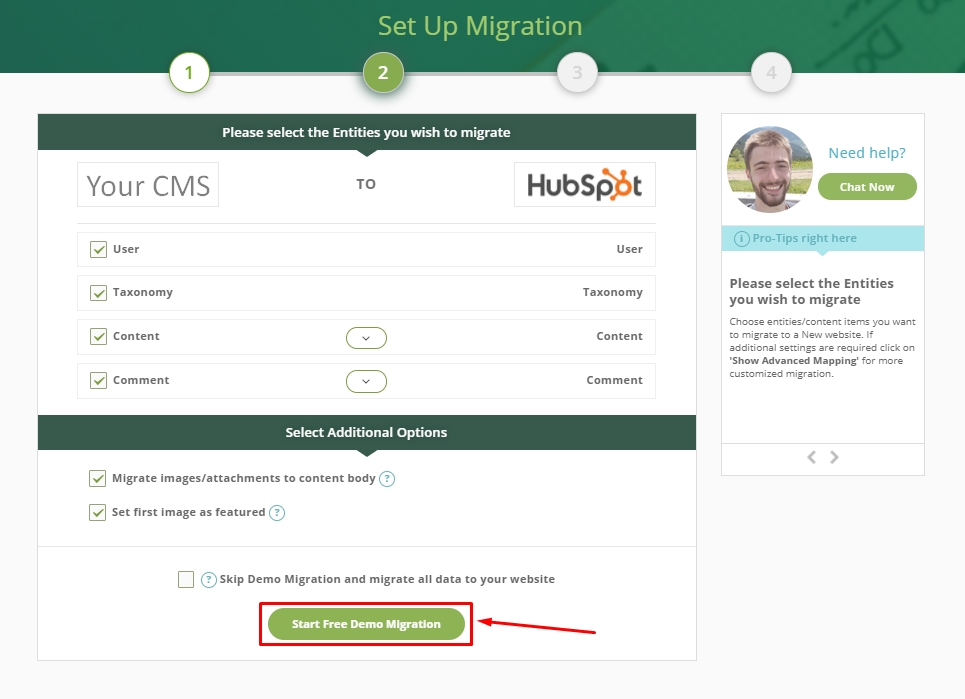Click the Comment target label on right
Image resolution: width=965 pixels, height=699 pixels.
pos(614,380)
